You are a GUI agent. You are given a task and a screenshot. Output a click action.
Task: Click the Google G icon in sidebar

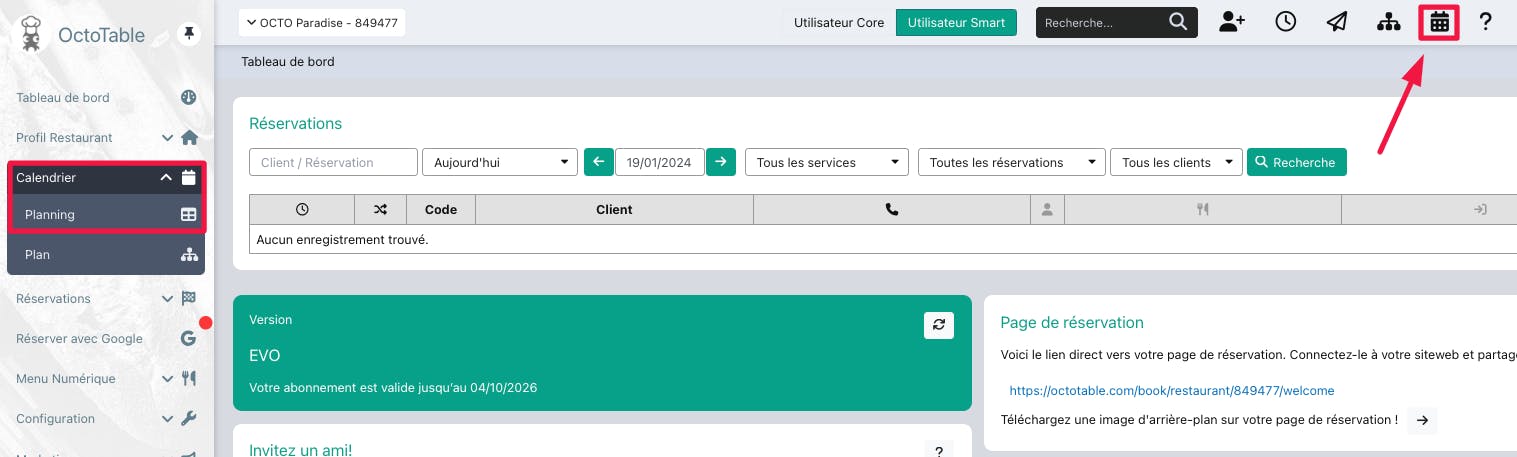[188, 339]
